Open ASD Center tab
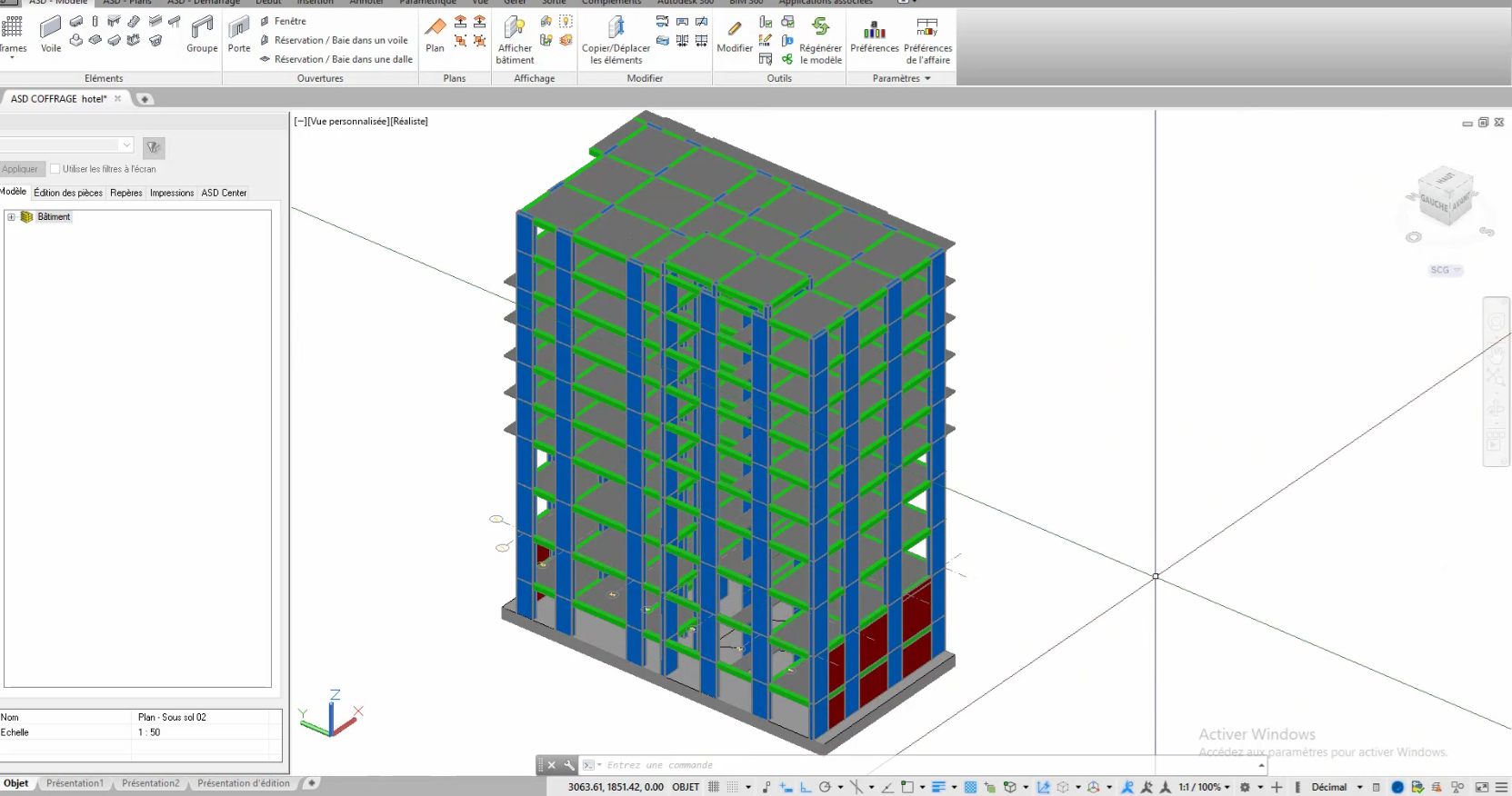1512x796 pixels. point(224,193)
